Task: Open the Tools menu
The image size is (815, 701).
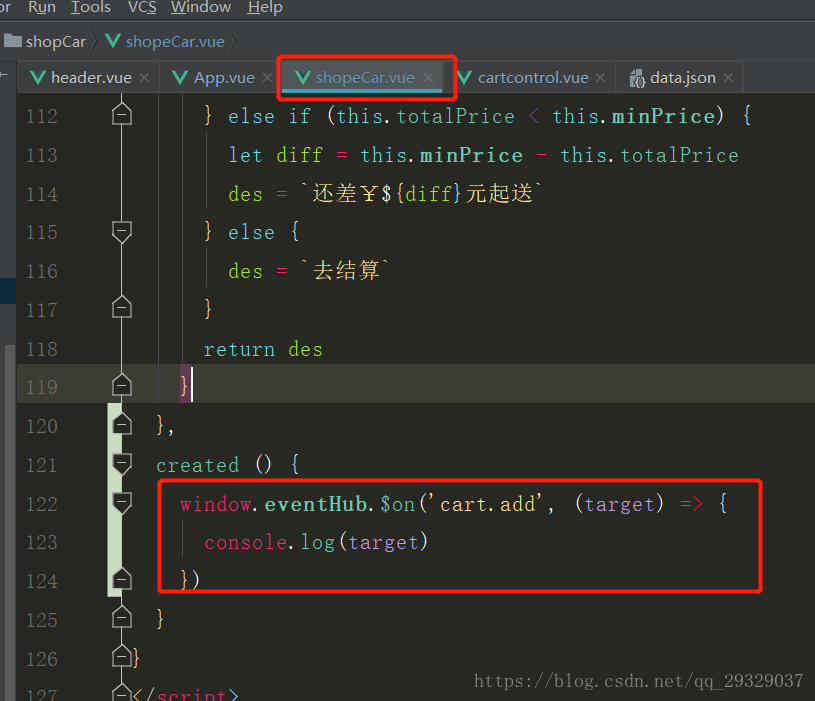Action: coord(90,7)
